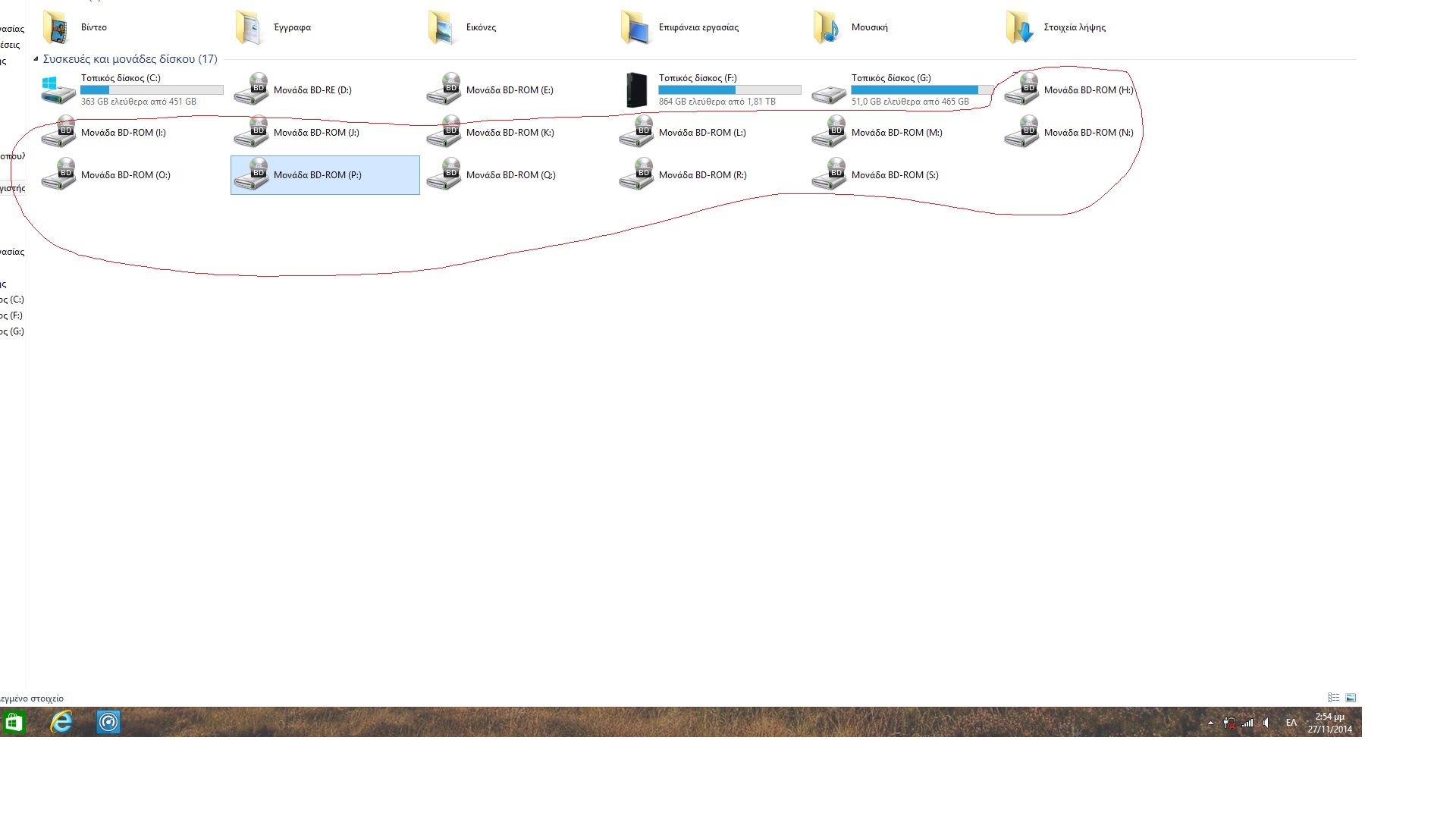The width and height of the screenshot is (1456, 819).
Task: Click local disk G: usage bar
Action: [x=921, y=90]
